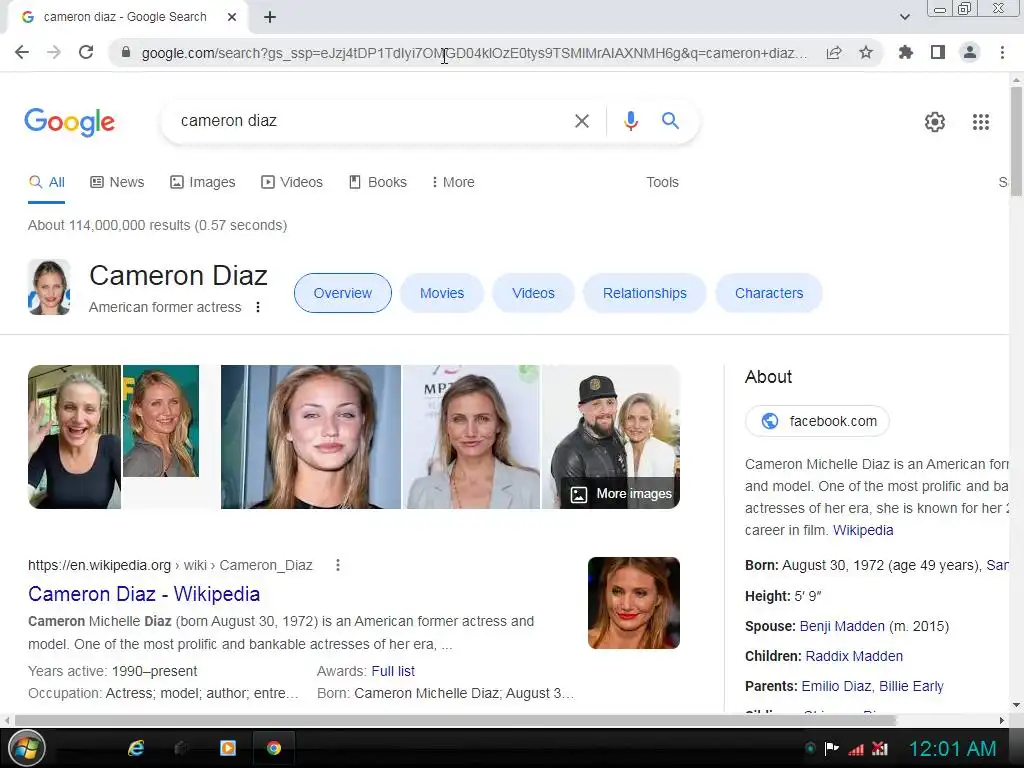Screen dimensions: 1024x768
Task: Select the Movies chip
Action: (x=442, y=293)
